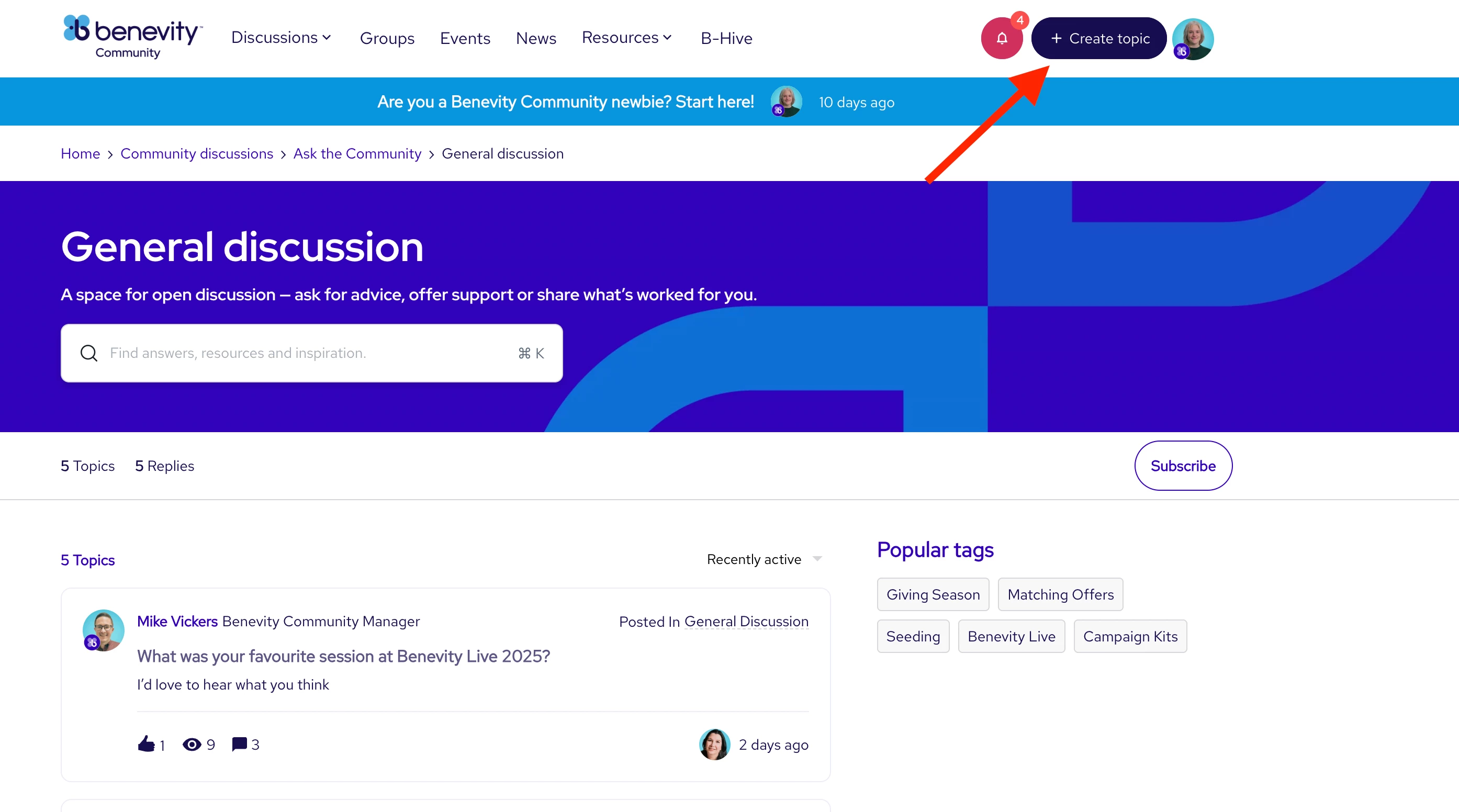Click the thumbs up like icon

146,744
